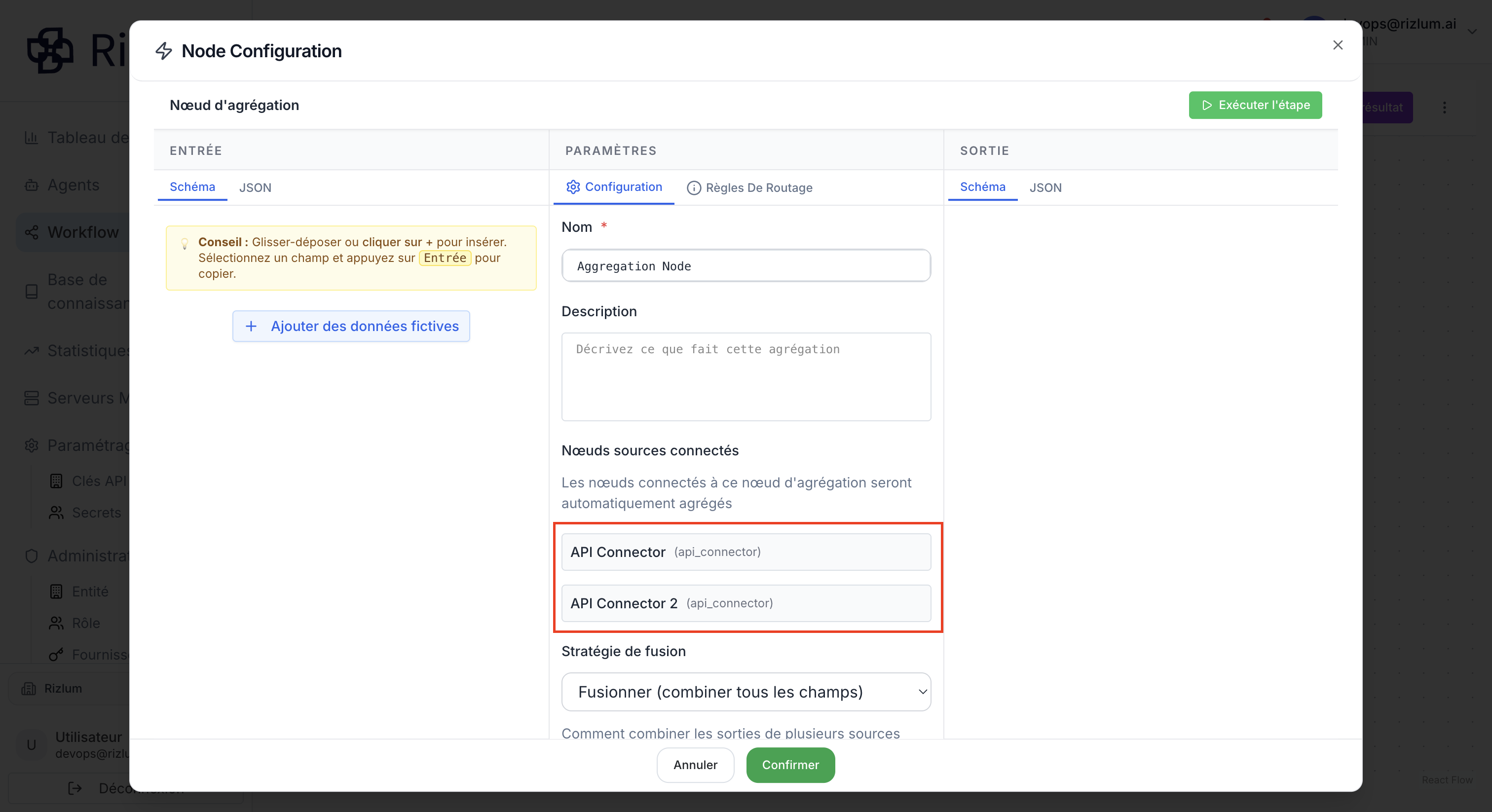Click the Base de connaissances book icon
This screenshot has width=1492, height=812.
pos(31,292)
